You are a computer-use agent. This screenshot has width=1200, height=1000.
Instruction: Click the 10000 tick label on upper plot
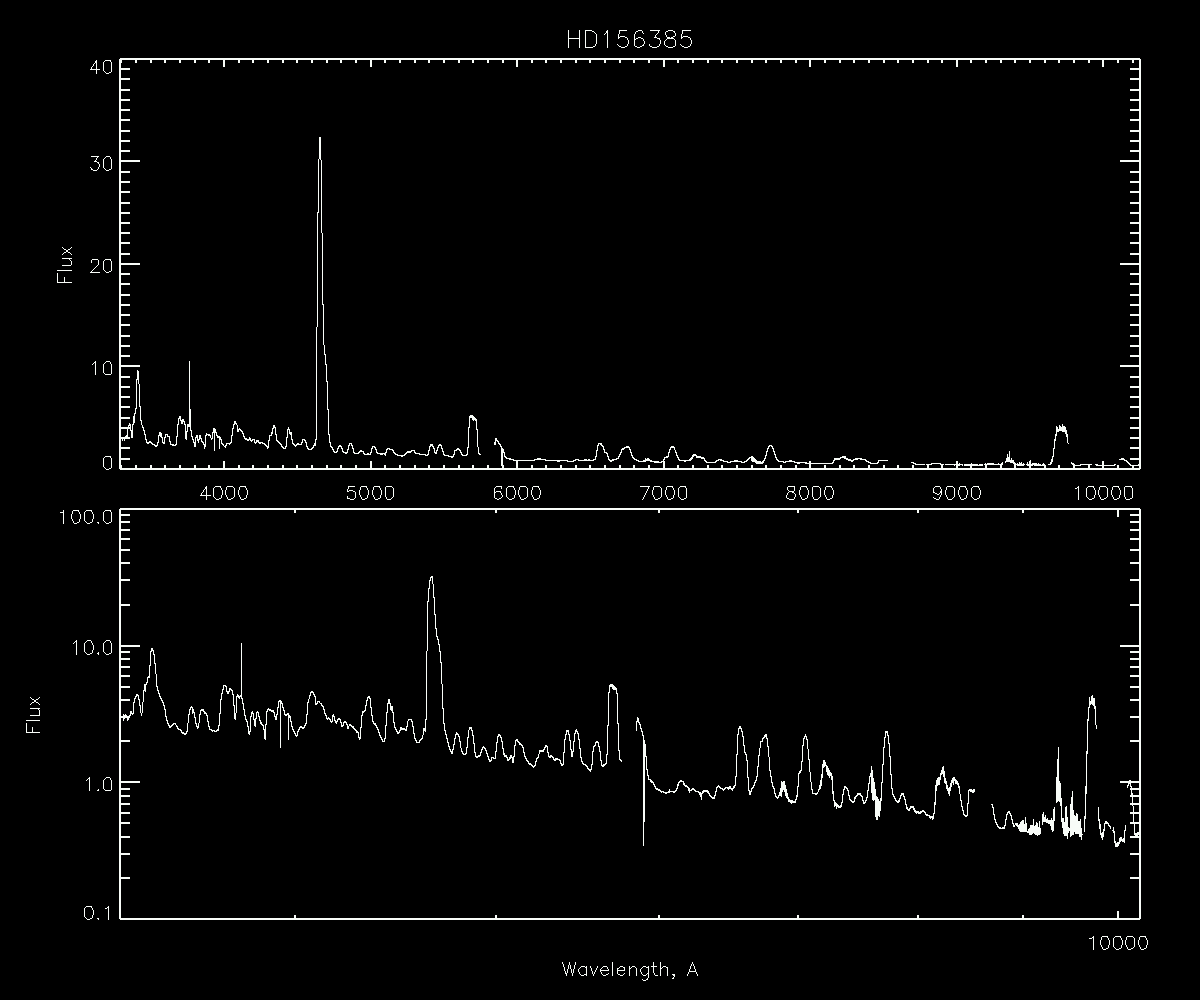point(1104,492)
